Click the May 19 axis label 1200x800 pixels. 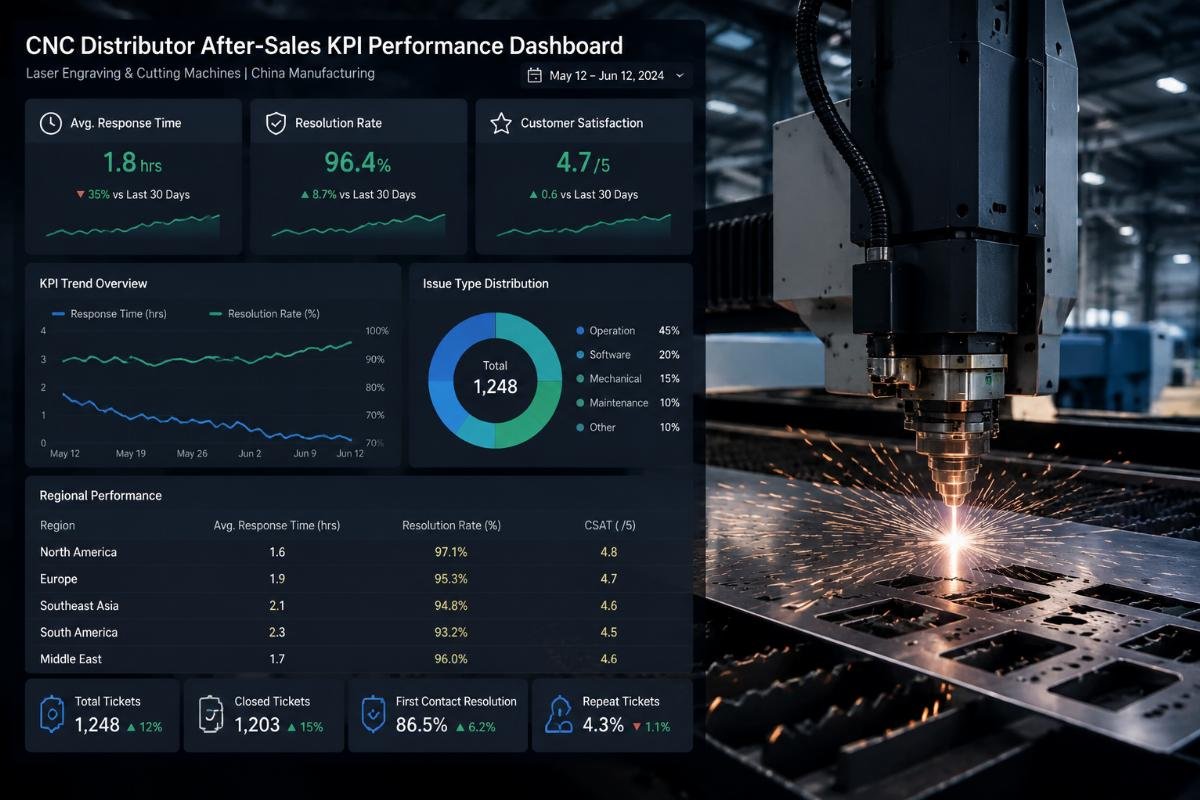pyautogui.click(x=131, y=454)
